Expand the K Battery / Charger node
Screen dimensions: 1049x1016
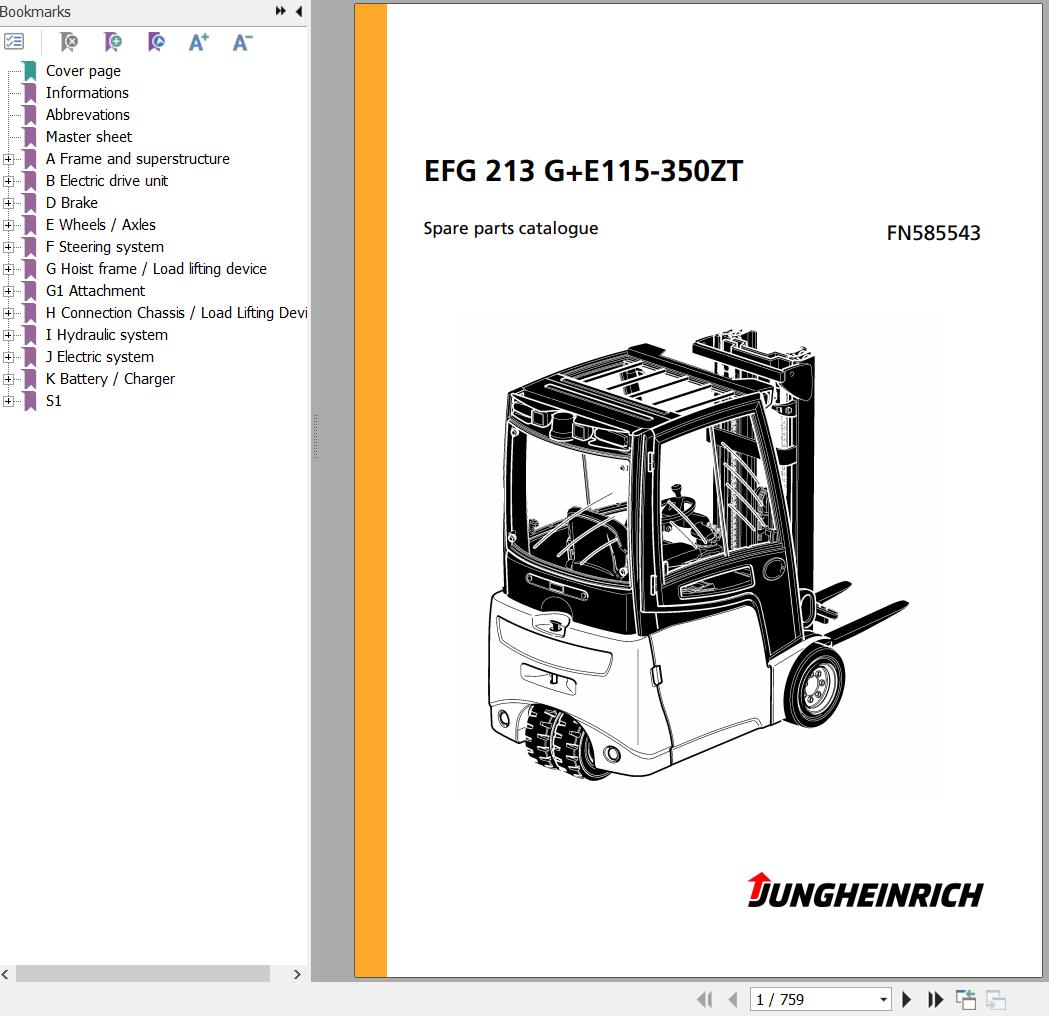(8, 379)
